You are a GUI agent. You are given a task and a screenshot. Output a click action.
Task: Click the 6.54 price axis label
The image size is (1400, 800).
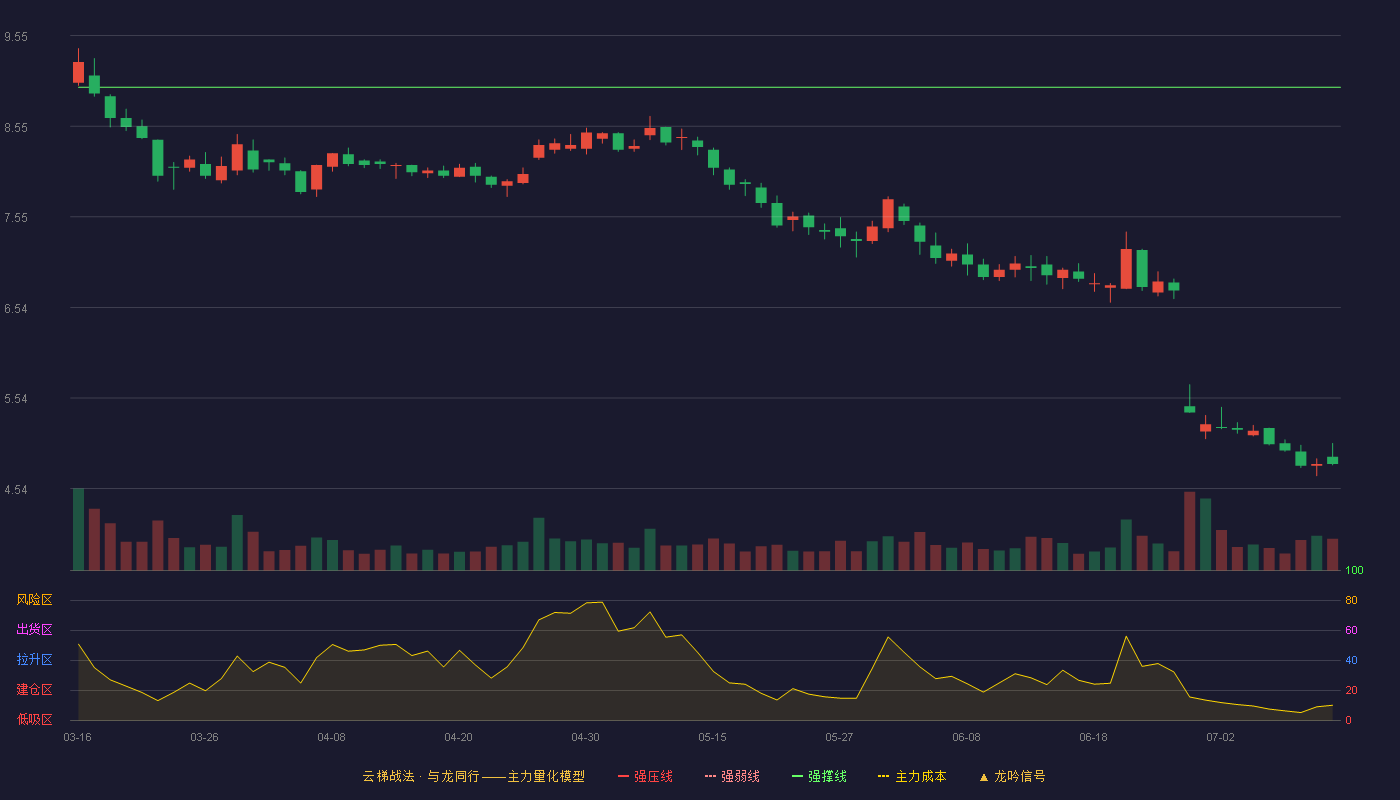click(x=16, y=309)
